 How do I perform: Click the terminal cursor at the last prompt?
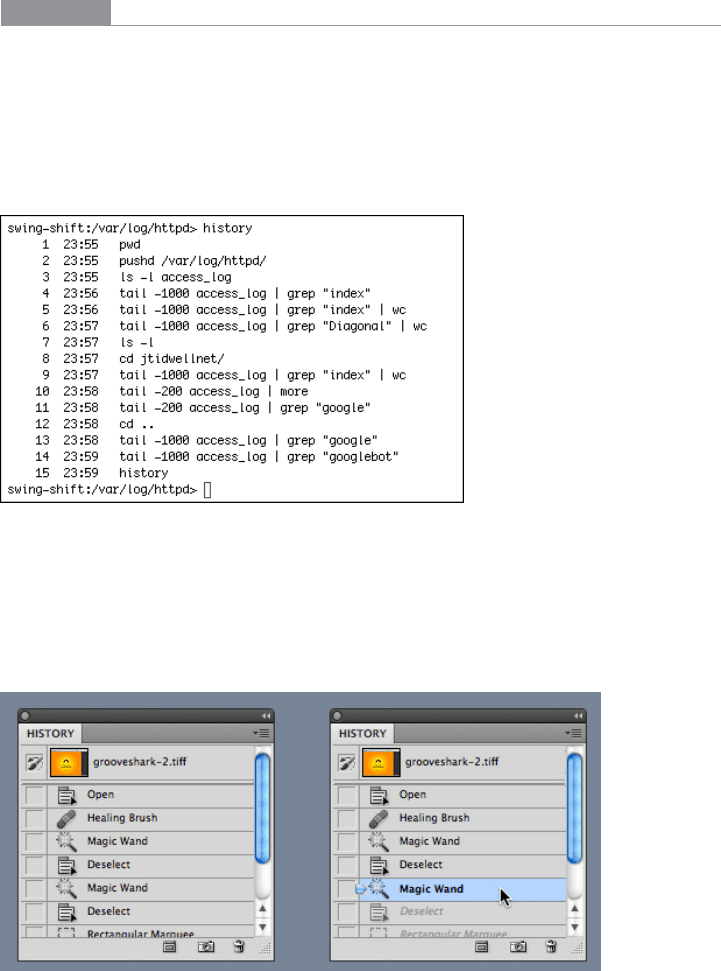208,490
